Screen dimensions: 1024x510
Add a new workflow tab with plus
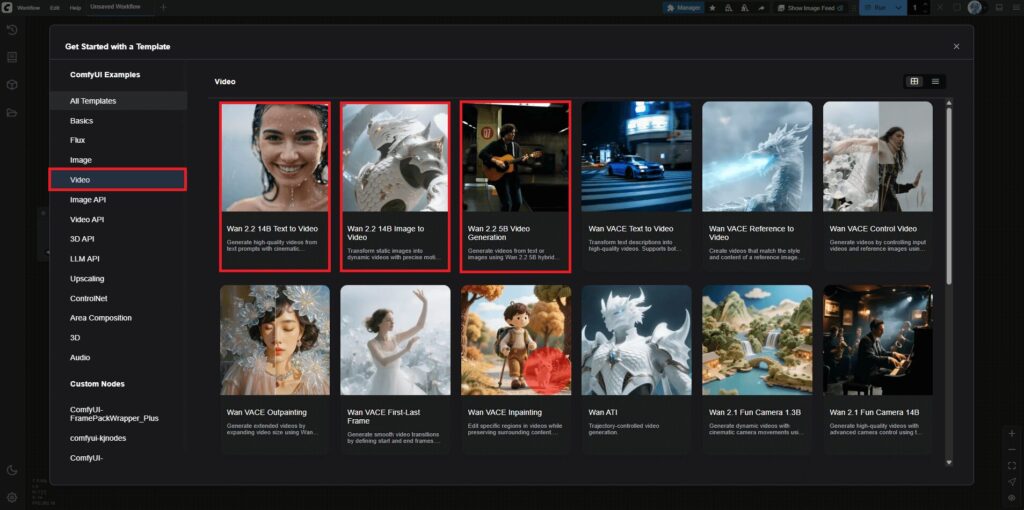pos(163,7)
